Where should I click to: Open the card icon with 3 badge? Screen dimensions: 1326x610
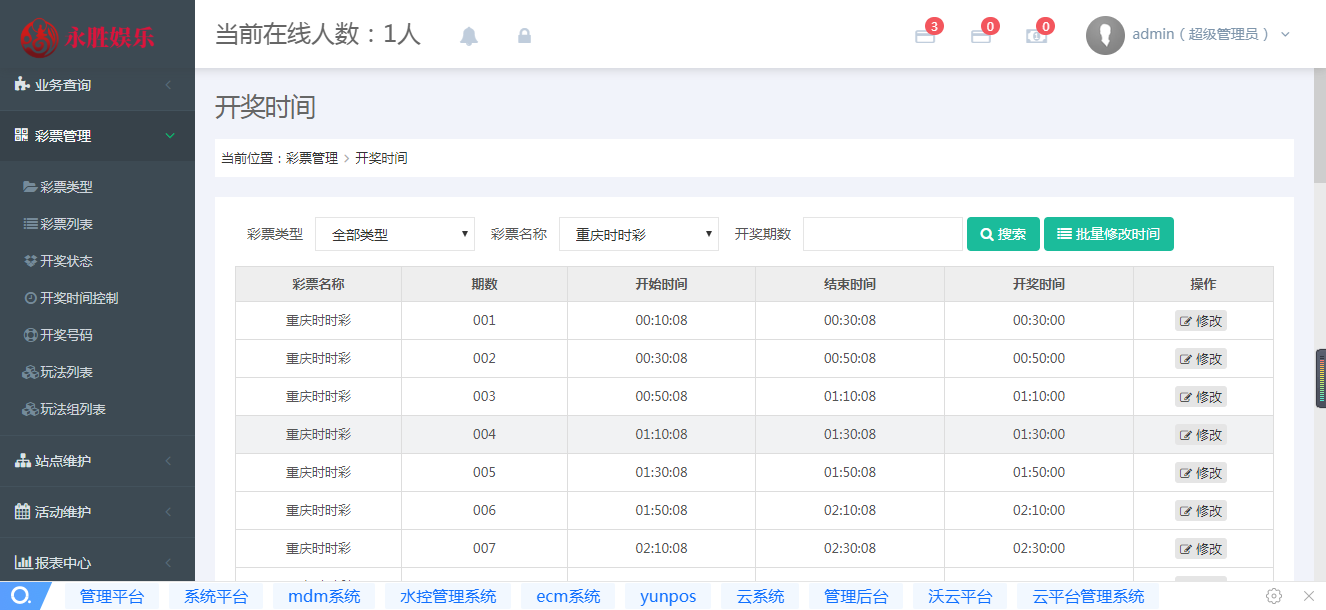click(x=925, y=36)
